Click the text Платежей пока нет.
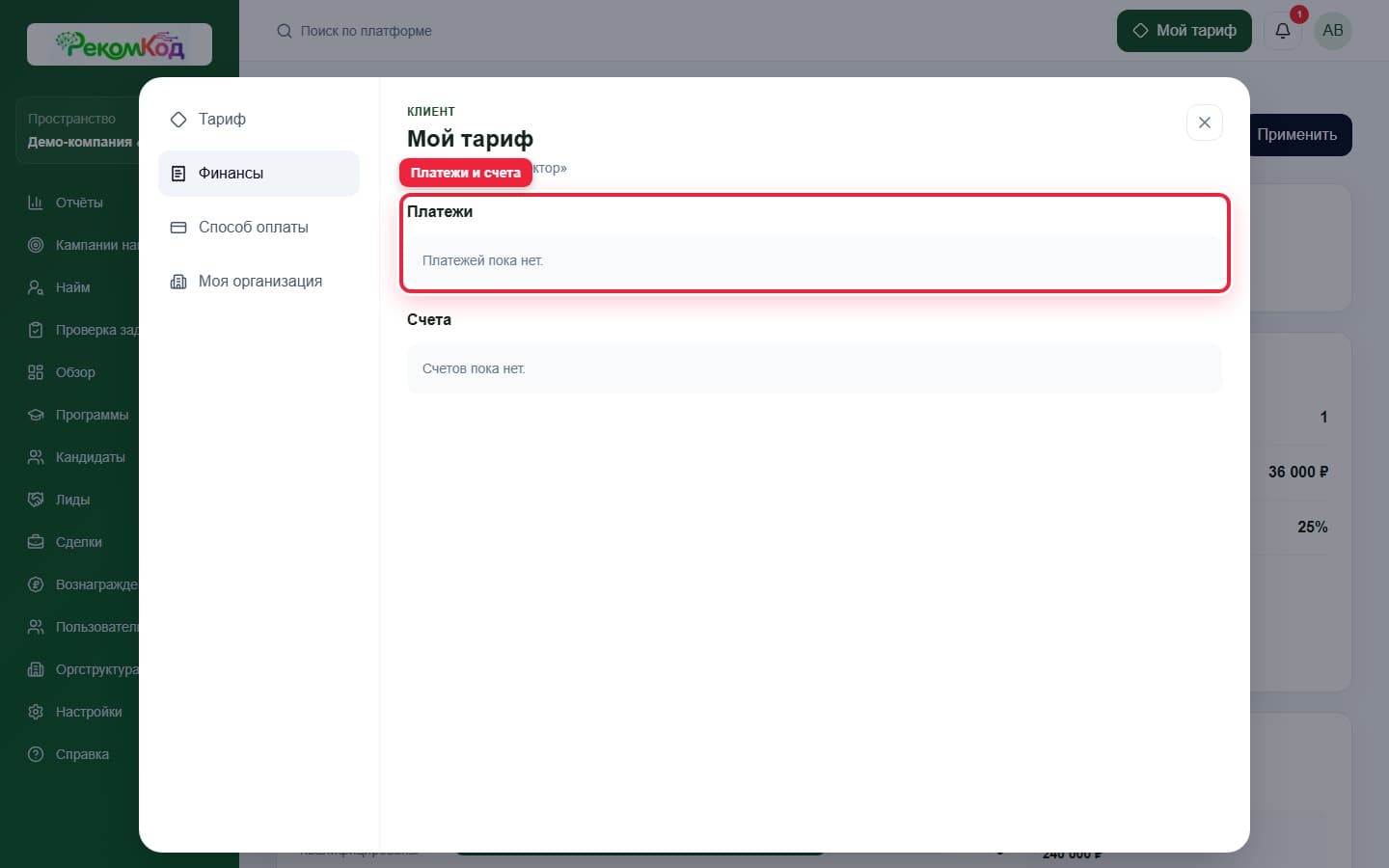 point(482,260)
